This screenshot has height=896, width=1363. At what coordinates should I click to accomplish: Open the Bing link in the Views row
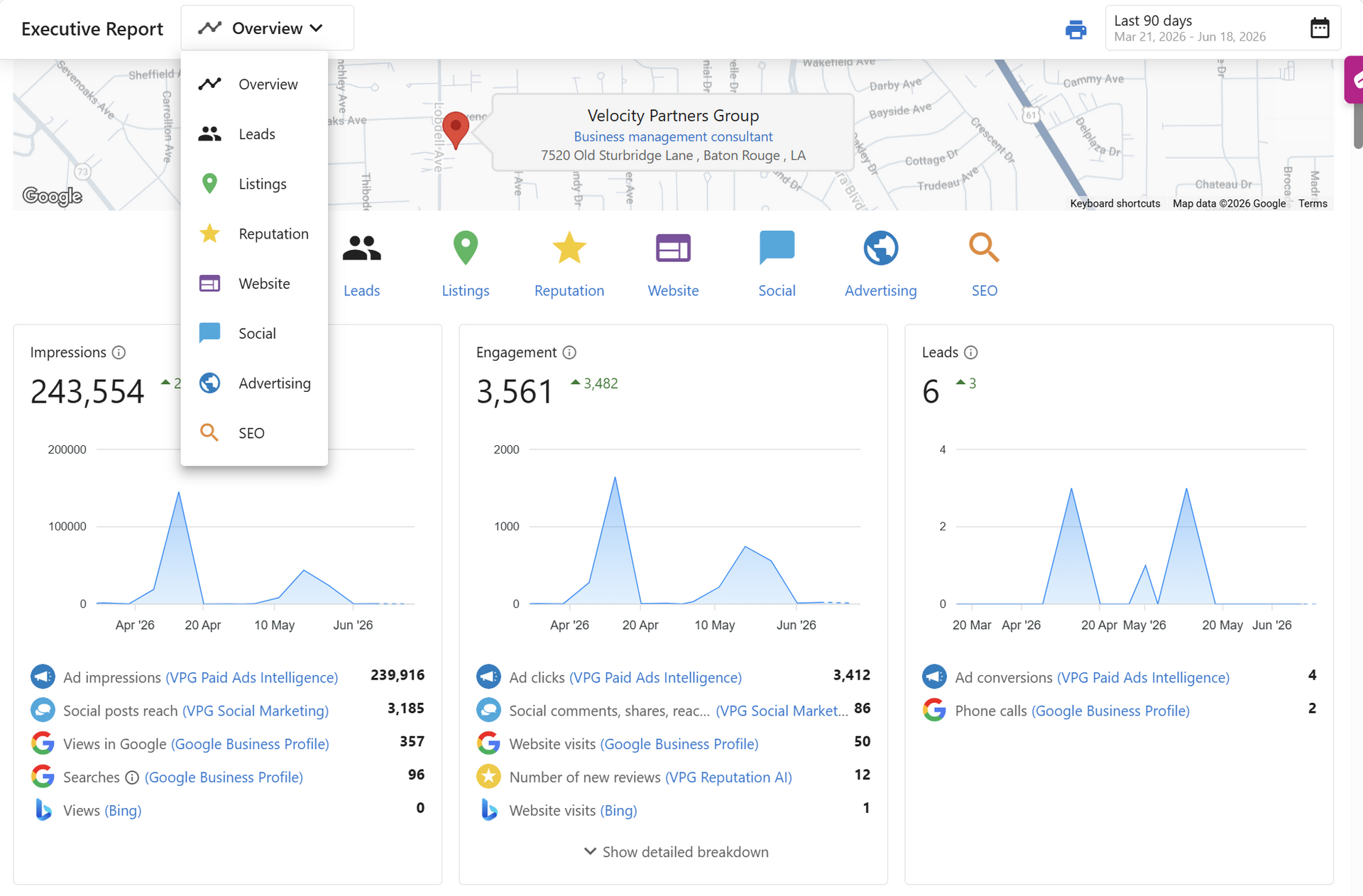pos(123,811)
